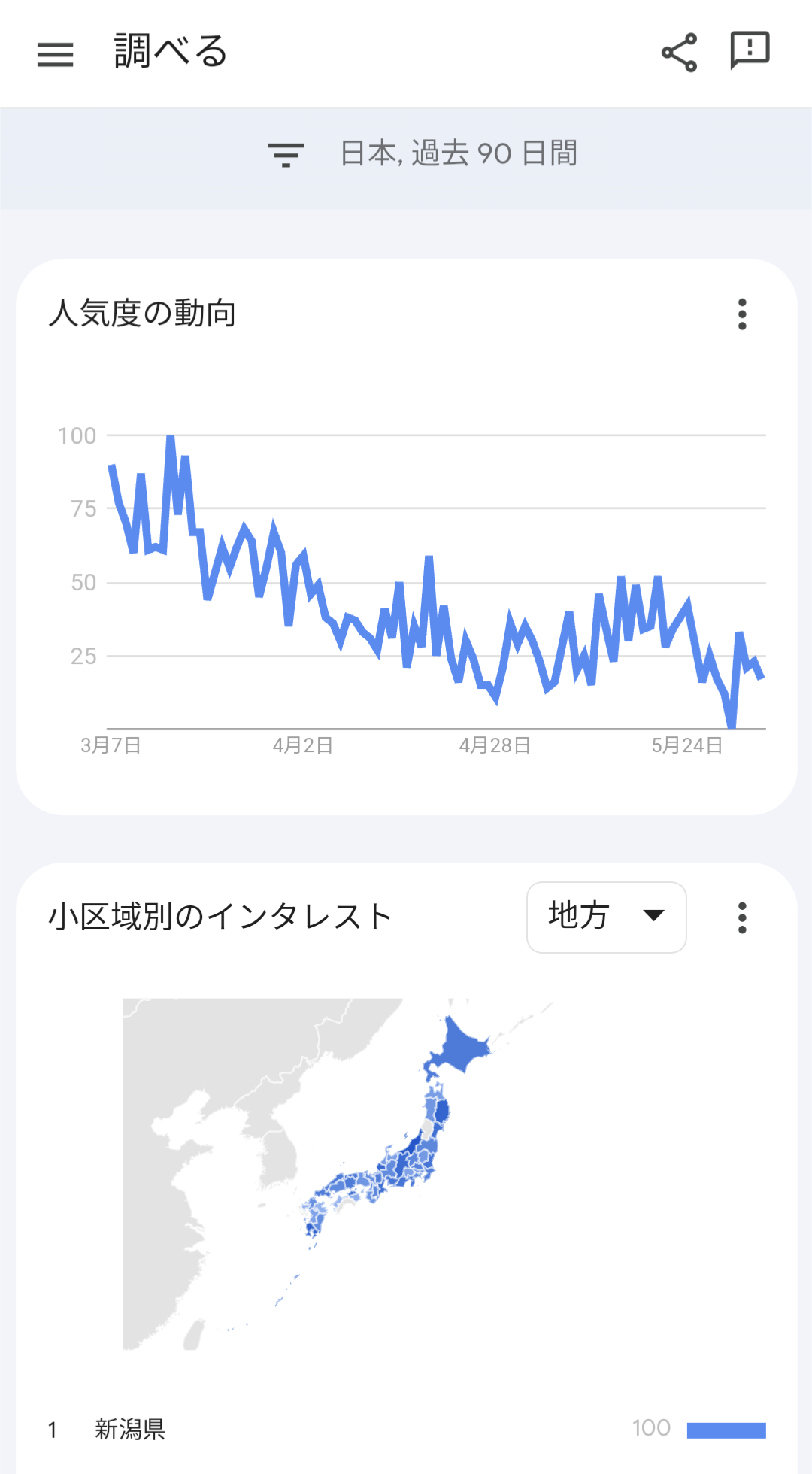Select 新潟県 in the region ranking
The width and height of the screenshot is (812, 1474).
130,1429
